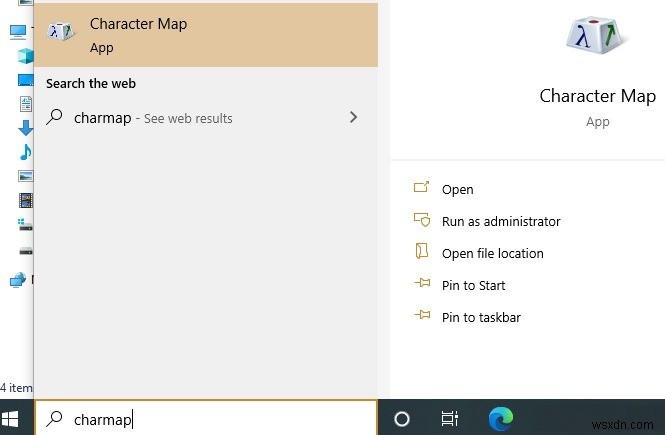The image size is (665, 435).
Task: Select Open in the actions list
Action: [457, 189]
